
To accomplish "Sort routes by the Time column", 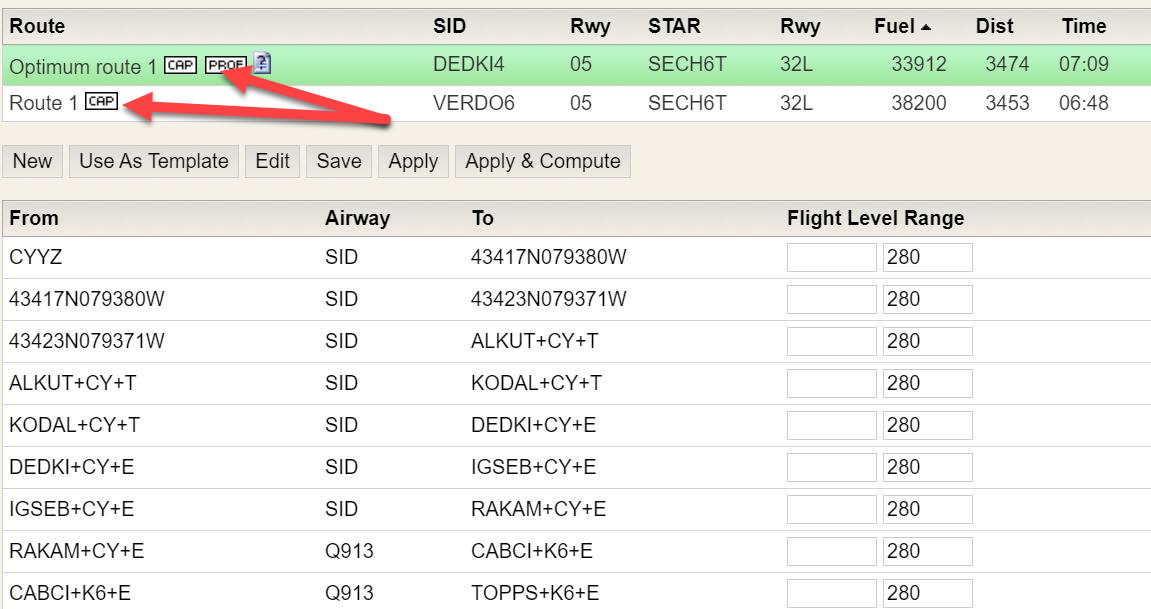I will [1083, 26].
